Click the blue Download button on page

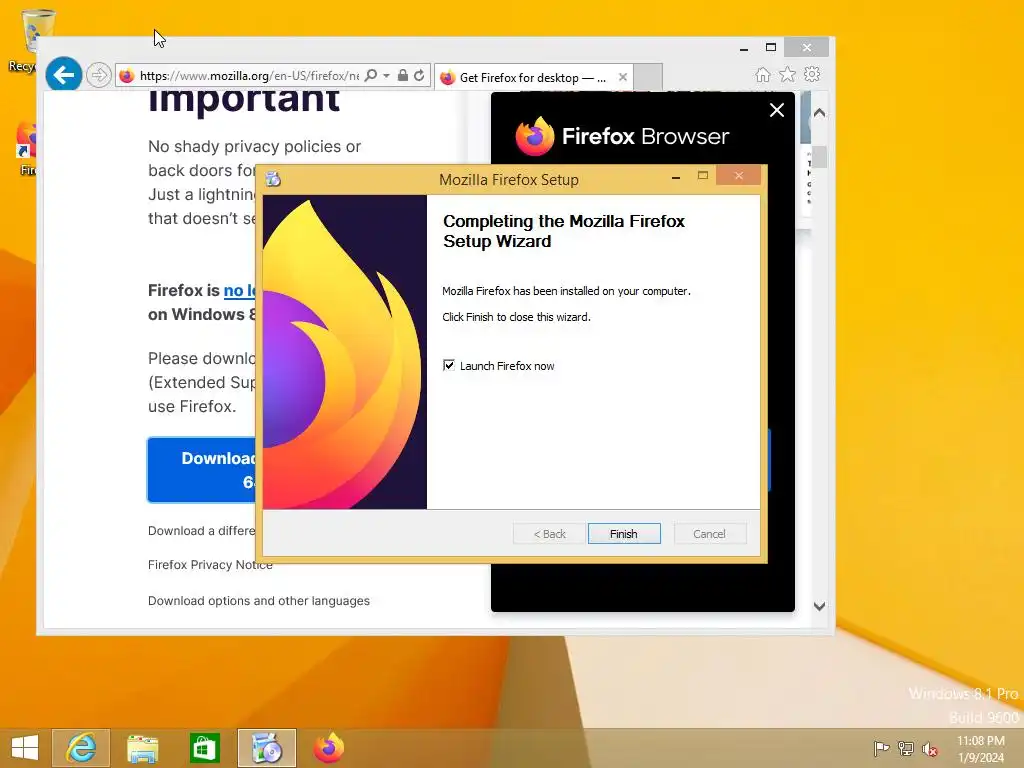click(x=202, y=470)
